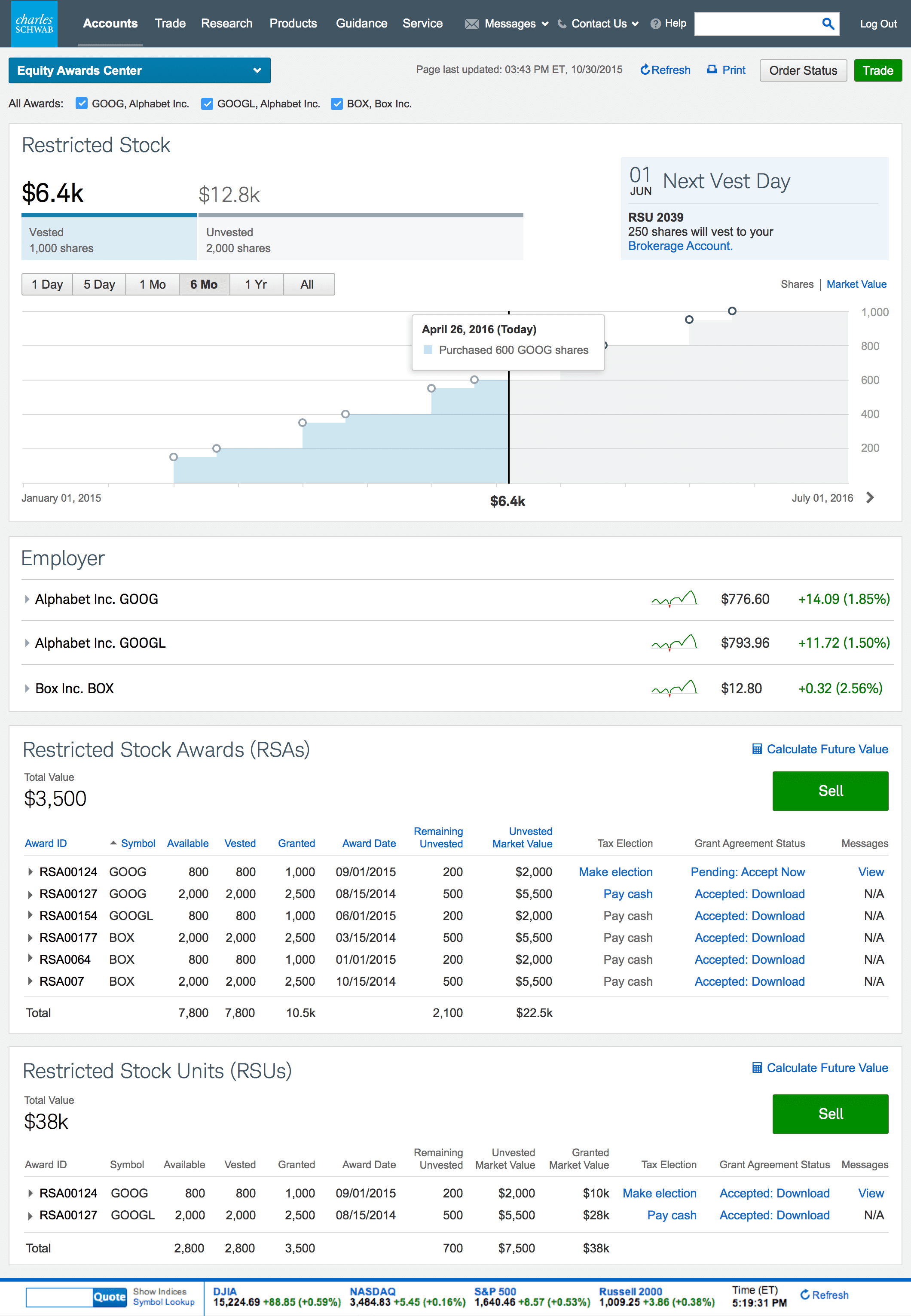Select the All chart range

pyautogui.click(x=308, y=284)
